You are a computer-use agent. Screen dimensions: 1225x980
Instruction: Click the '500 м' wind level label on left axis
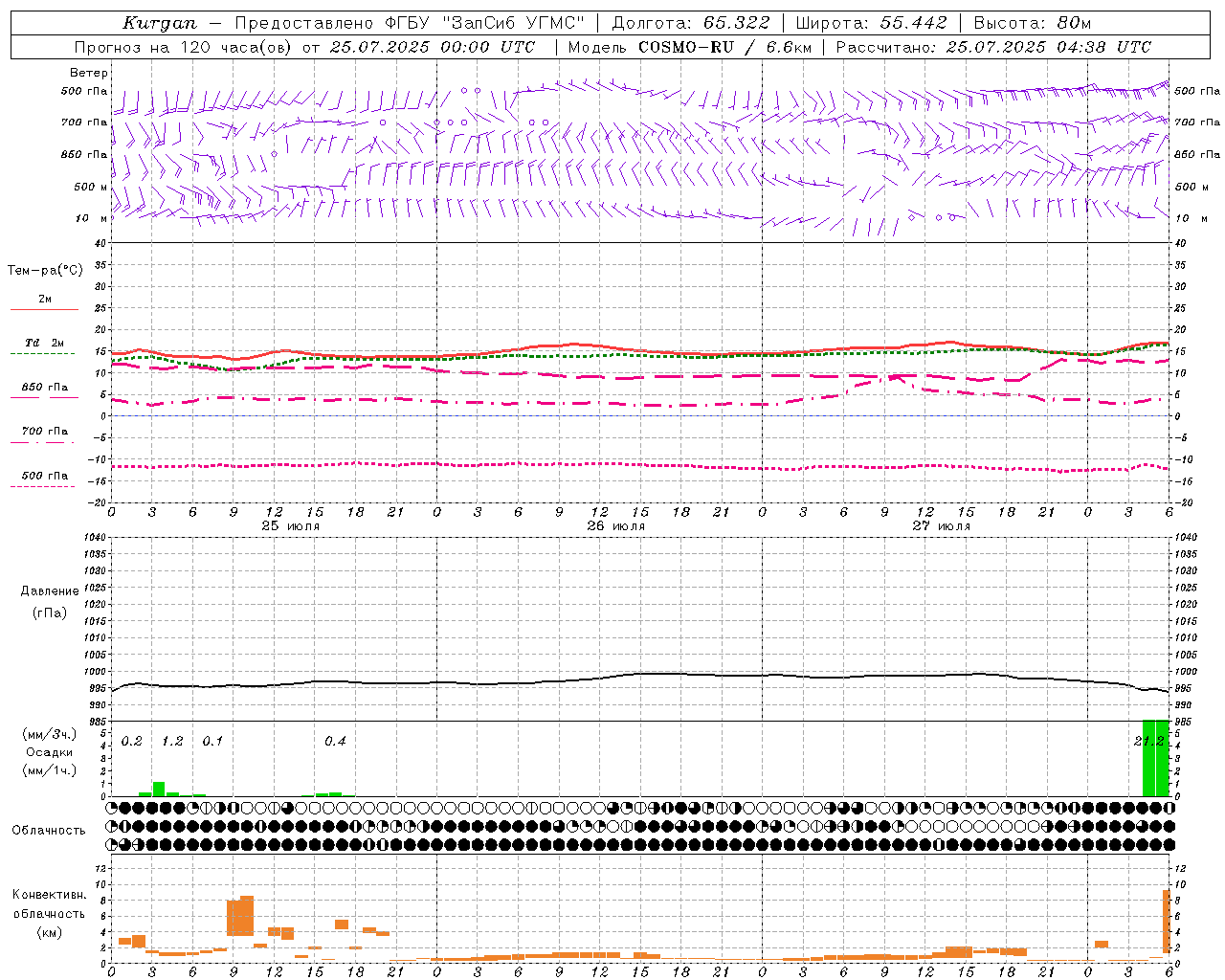coord(92,187)
